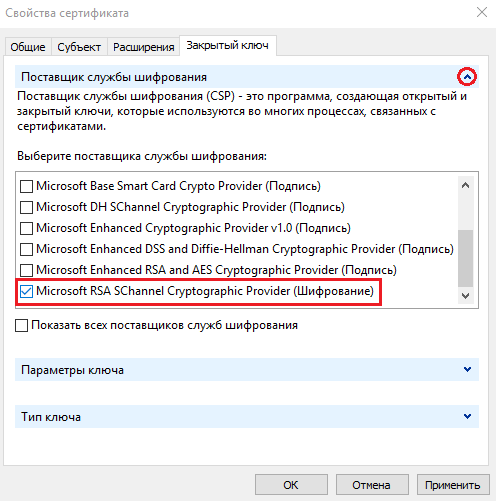Image resolution: width=496 pixels, height=501 pixels.
Task: Check Microsoft Base Smart Card Crypto Provider
Action: [x=26, y=186]
